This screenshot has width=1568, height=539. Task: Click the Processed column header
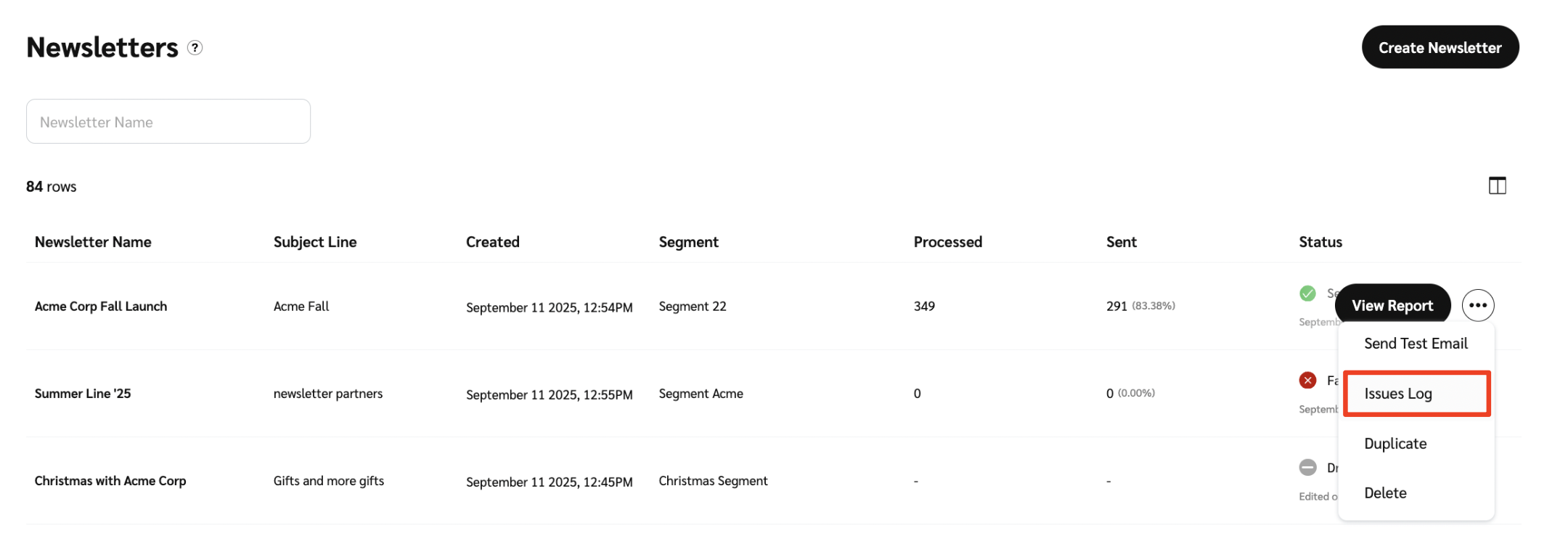pos(947,242)
